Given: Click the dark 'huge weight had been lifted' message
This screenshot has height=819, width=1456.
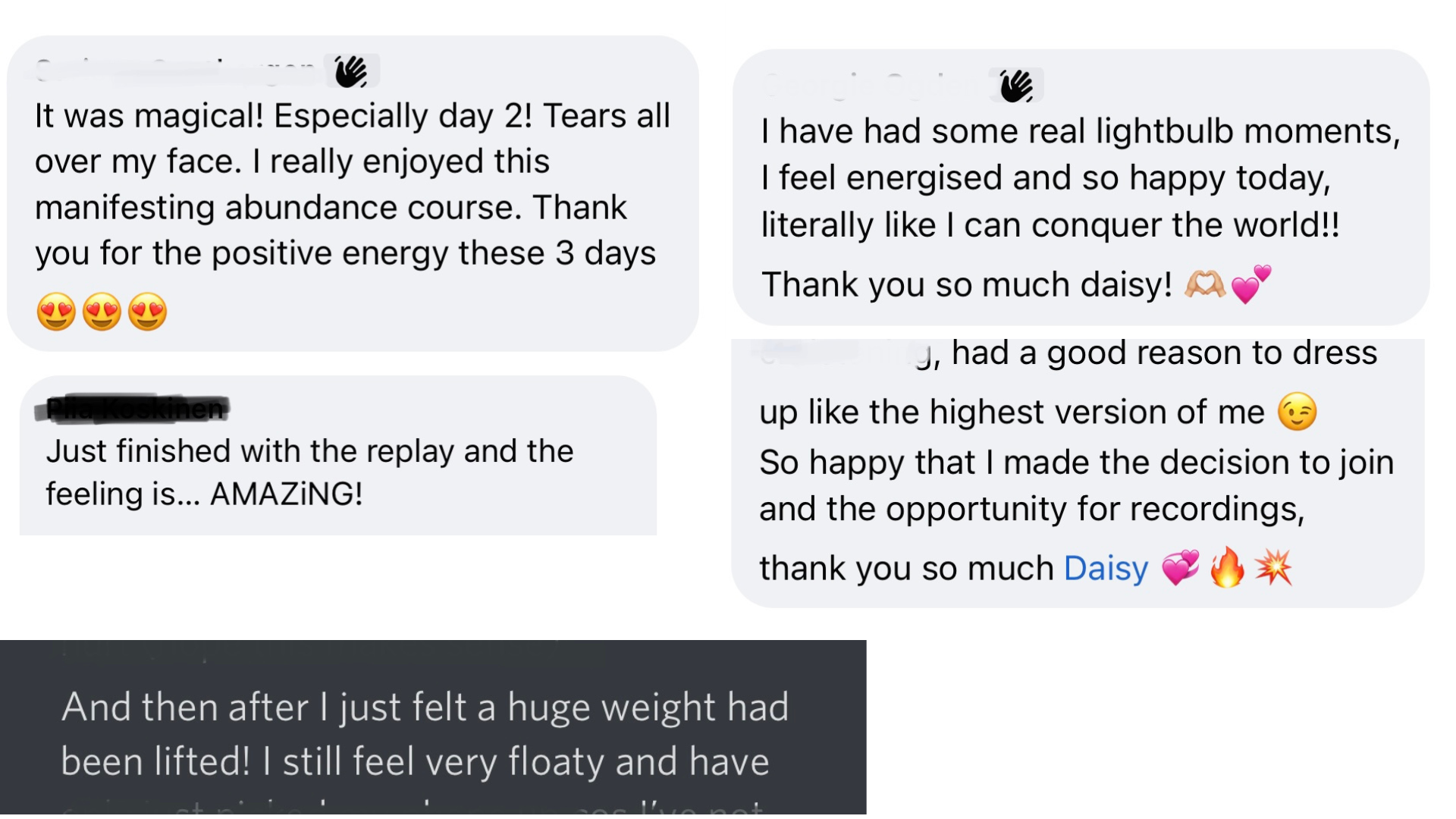Looking at the screenshot, I should point(433,730).
